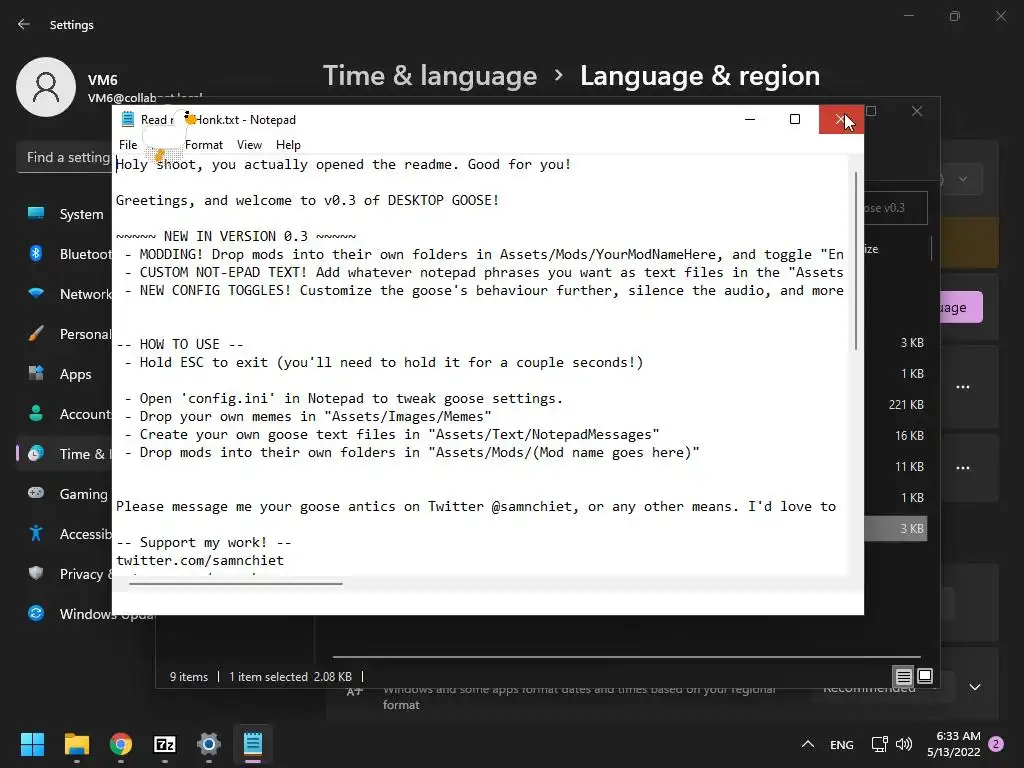Launch Google Chrome from the taskbar
This screenshot has width=1024, height=768.
tap(121, 744)
